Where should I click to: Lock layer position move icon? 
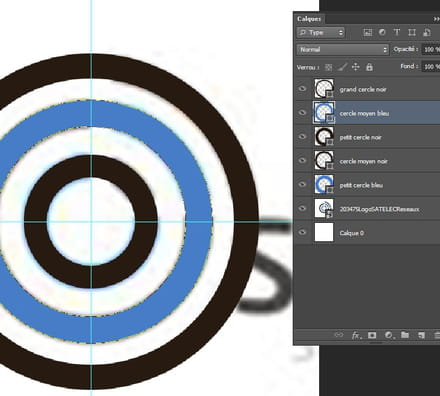point(356,67)
